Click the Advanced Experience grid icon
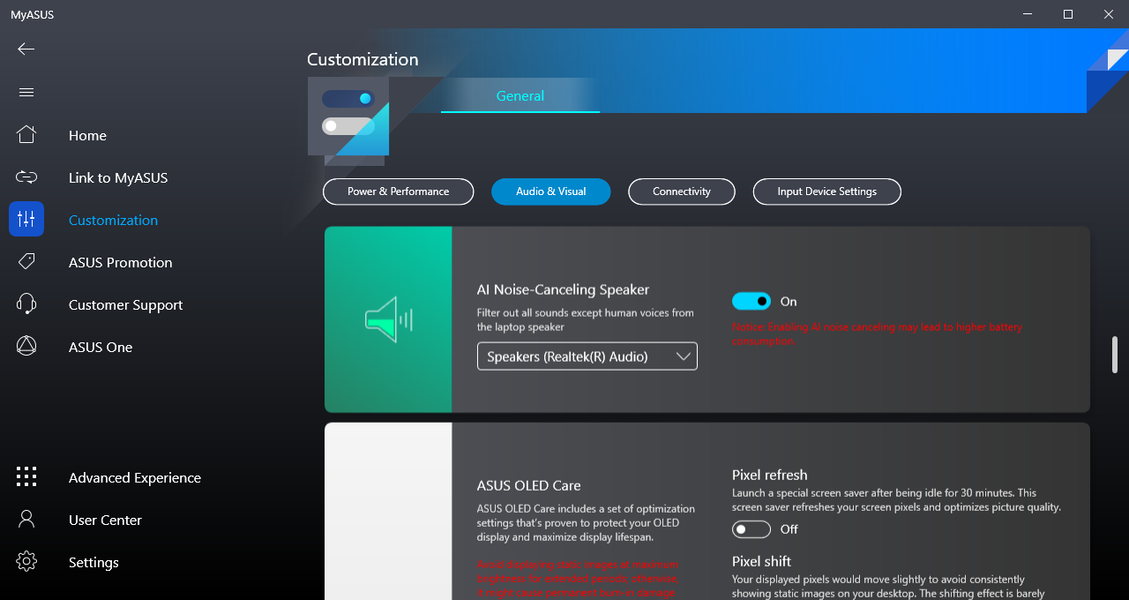1129x600 pixels. click(x=26, y=477)
